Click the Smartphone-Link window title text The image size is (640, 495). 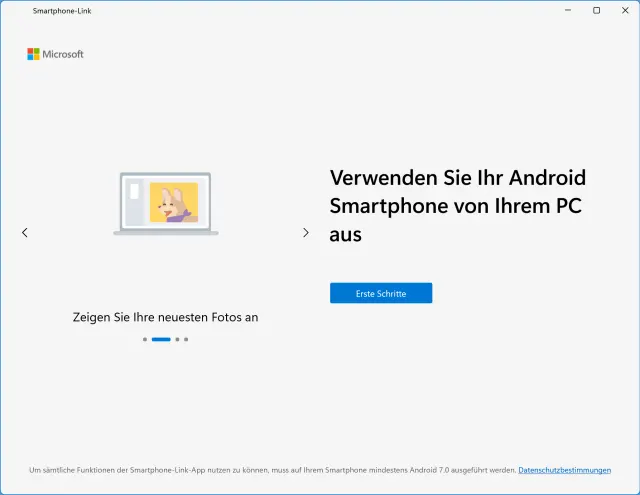tap(62, 11)
